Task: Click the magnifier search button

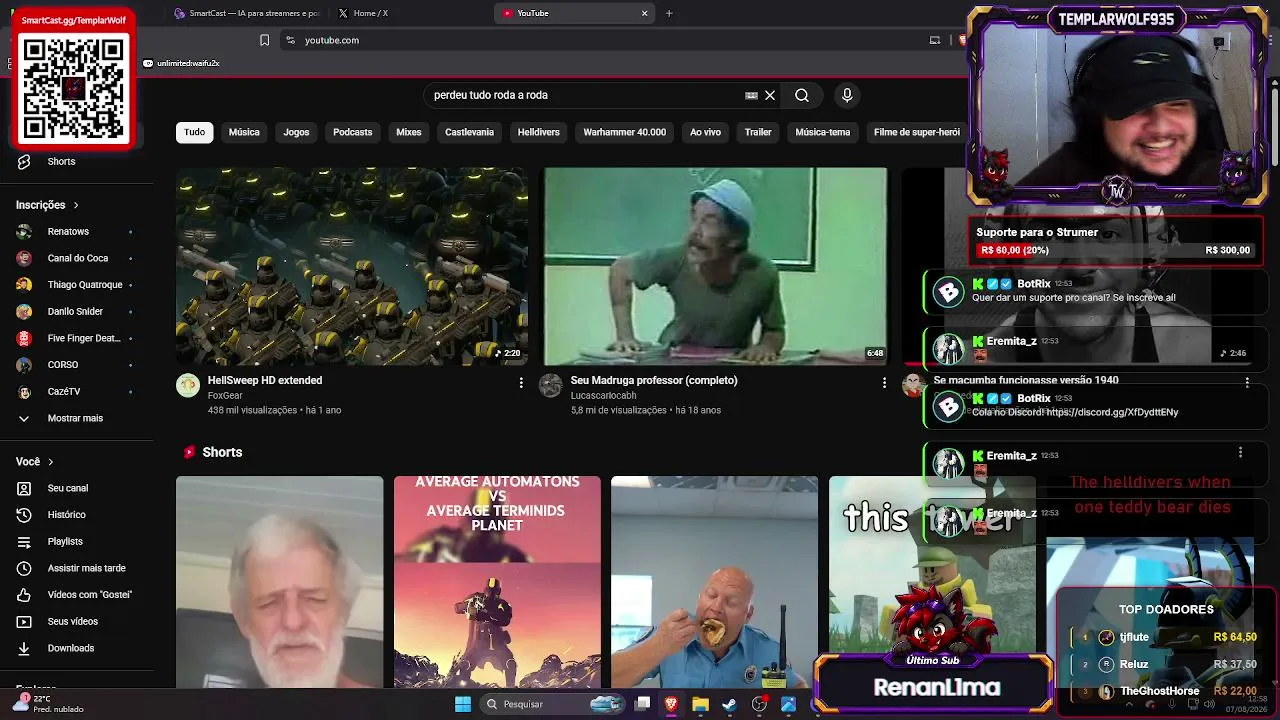Action: (802, 95)
